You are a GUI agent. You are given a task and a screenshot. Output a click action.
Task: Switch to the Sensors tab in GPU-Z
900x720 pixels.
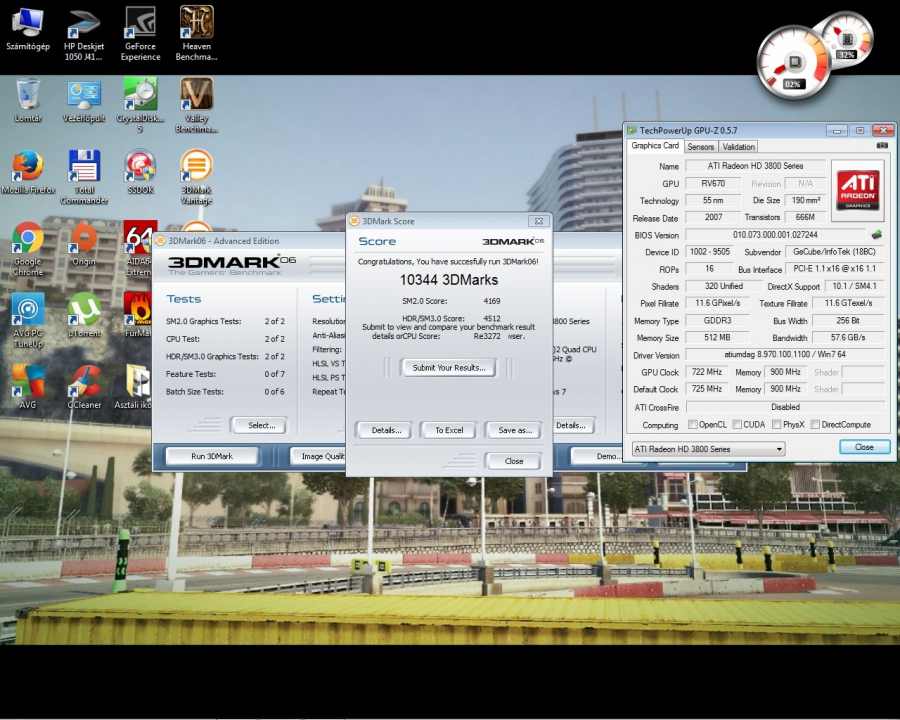click(x=701, y=147)
